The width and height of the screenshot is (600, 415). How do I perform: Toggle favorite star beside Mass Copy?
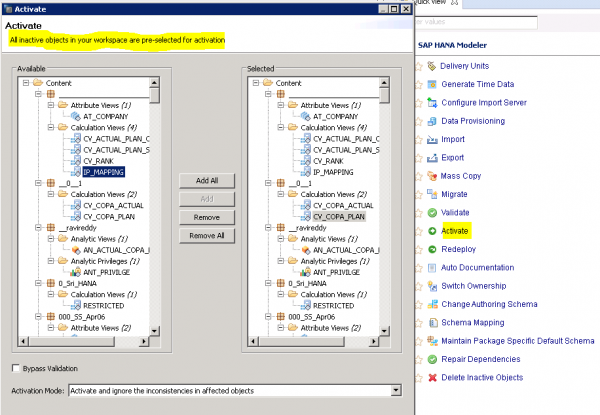click(x=419, y=177)
